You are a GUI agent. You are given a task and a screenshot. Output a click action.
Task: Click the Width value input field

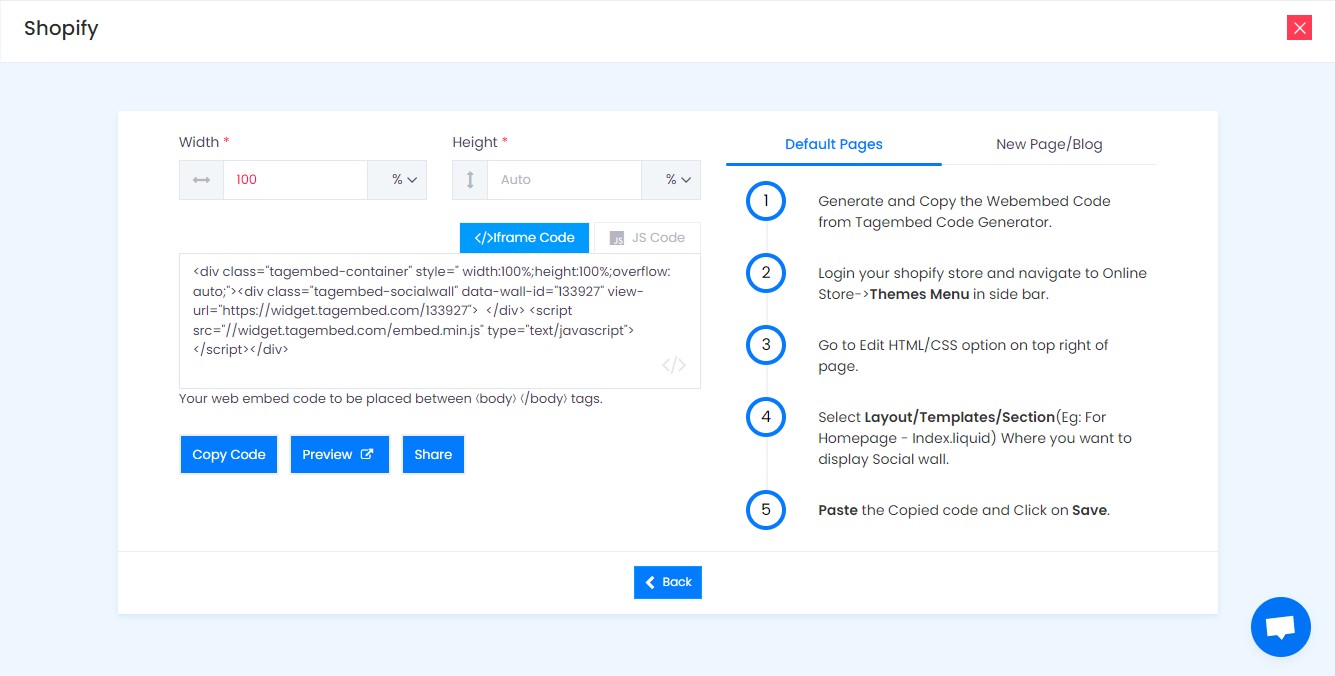click(x=295, y=180)
